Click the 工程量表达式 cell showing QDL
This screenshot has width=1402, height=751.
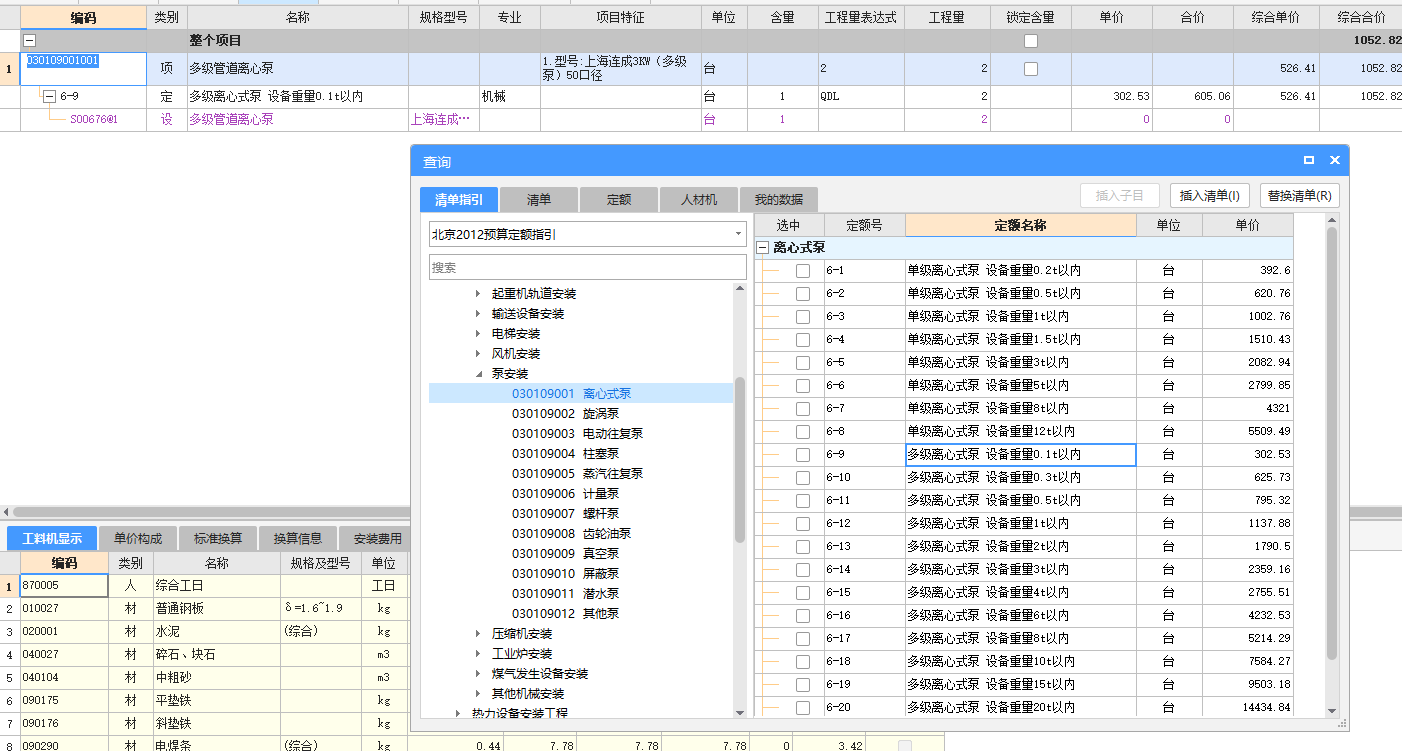point(859,97)
